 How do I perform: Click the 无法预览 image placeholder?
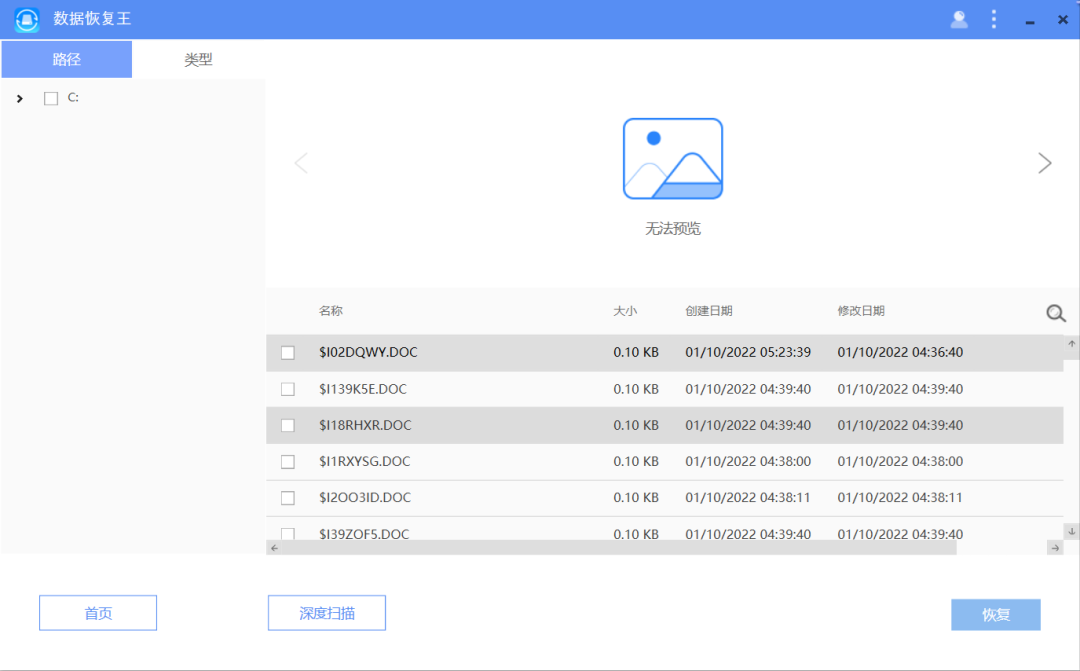(672, 159)
